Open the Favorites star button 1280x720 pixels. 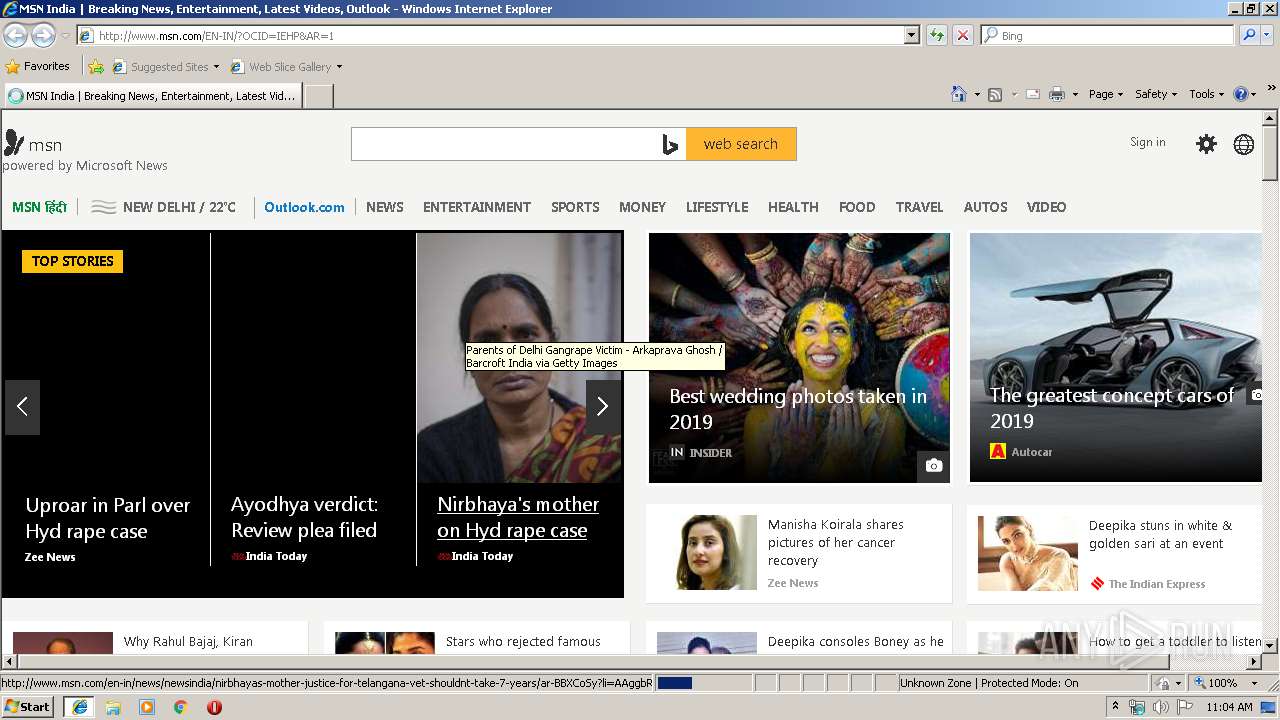(x=38, y=67)
